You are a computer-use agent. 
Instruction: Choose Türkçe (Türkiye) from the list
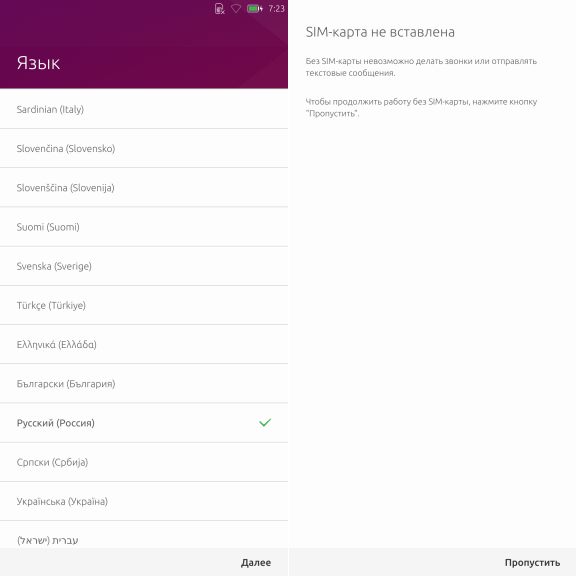pos(144,305)
